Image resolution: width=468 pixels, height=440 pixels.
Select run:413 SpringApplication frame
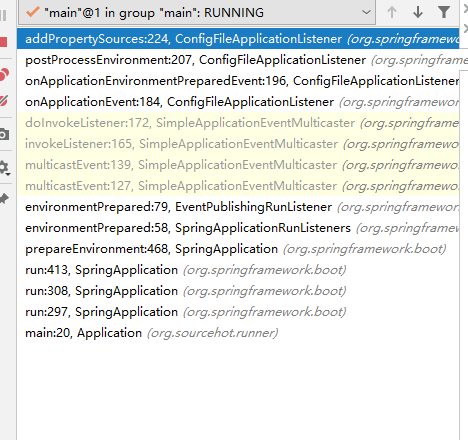(238, 270)
